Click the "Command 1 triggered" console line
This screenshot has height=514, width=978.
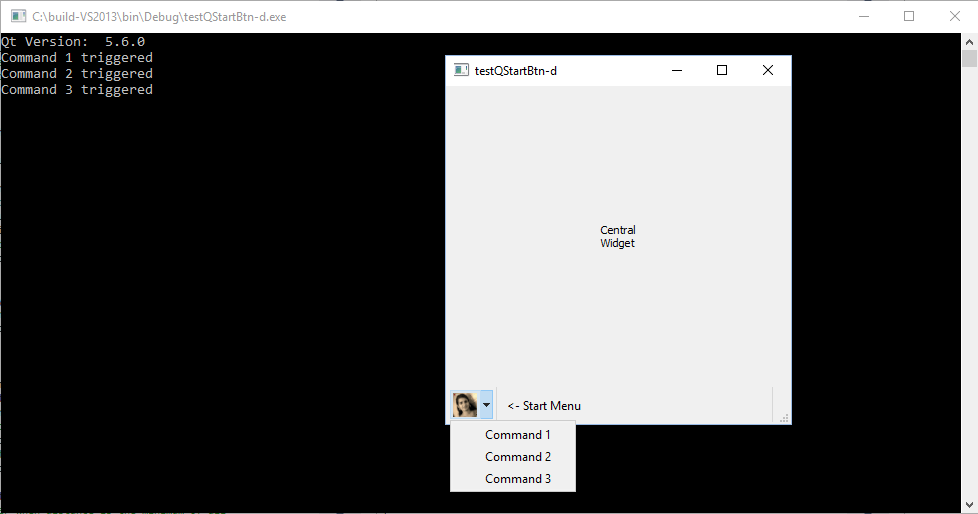pyautogui.click(x=77, y=57)
